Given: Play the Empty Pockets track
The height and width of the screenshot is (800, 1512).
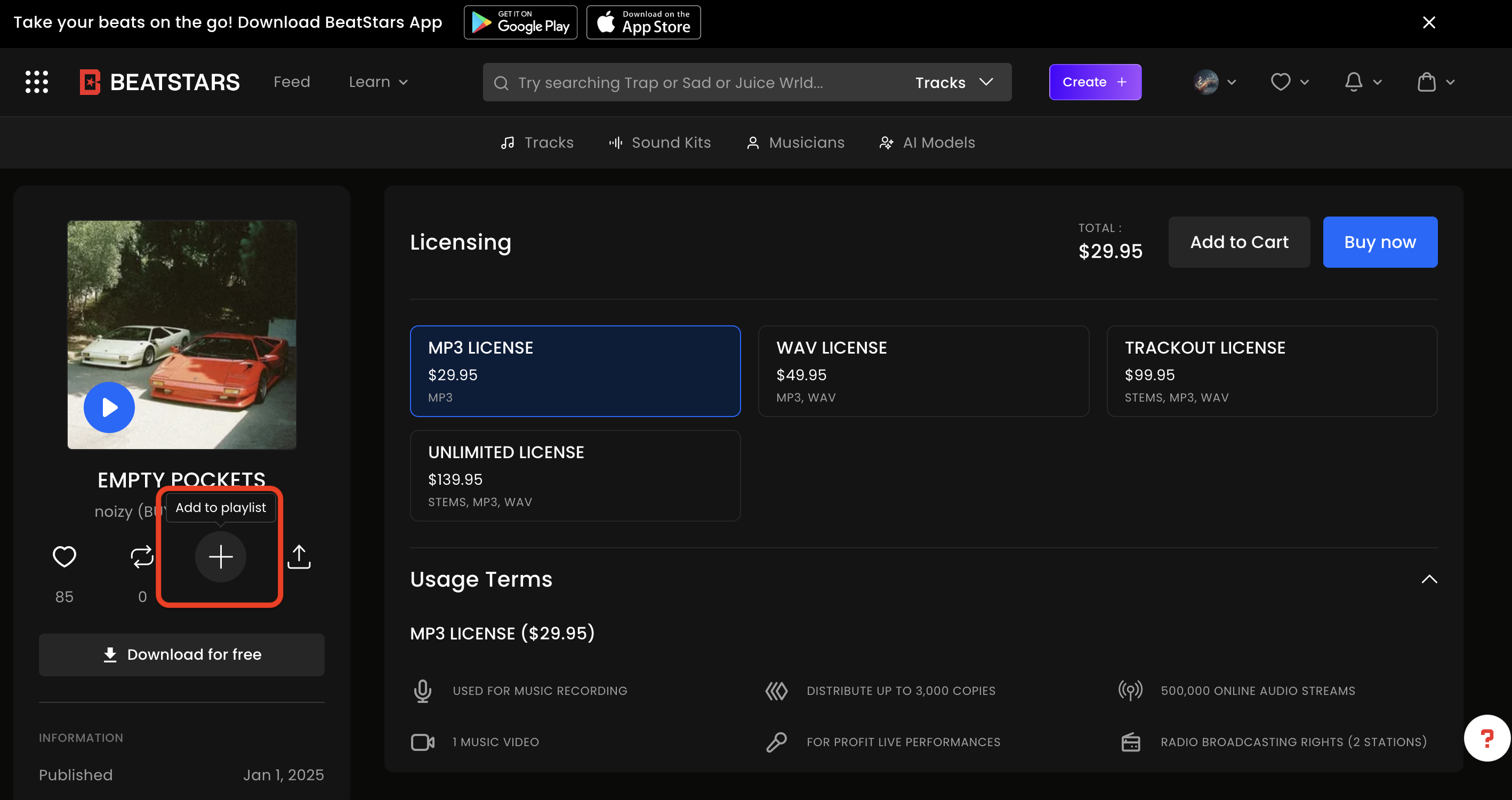Looking at the screenshot, I should point(109,407).
